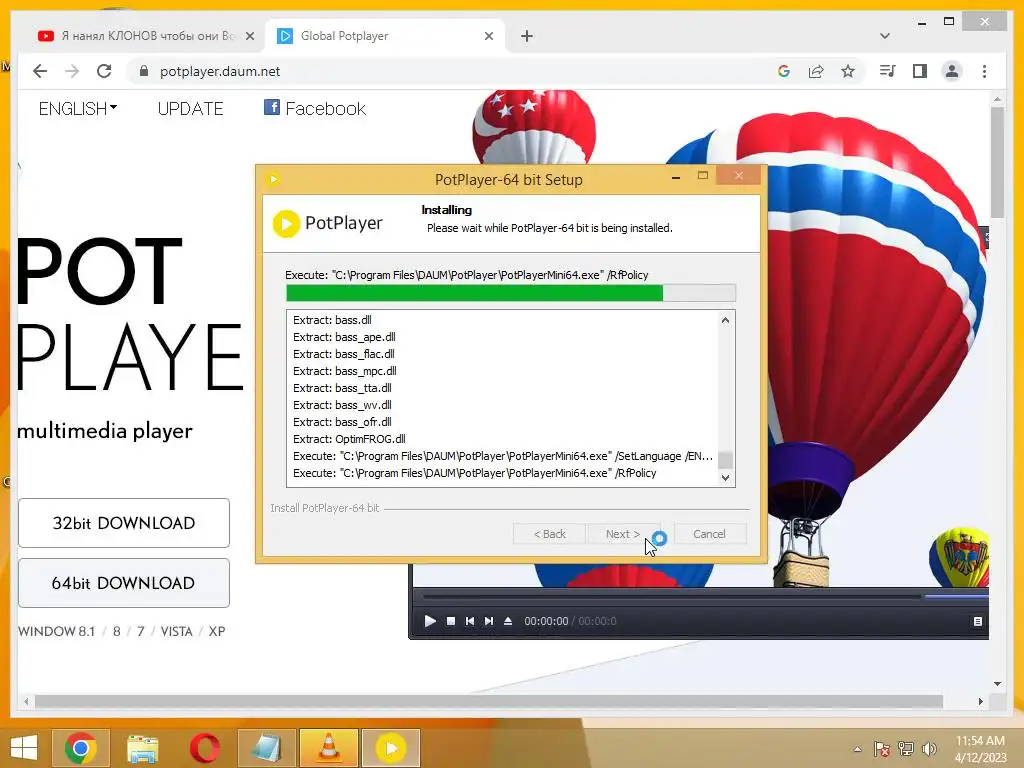Select log line 'Extract: bass_ape.dll'

point(344,337)
